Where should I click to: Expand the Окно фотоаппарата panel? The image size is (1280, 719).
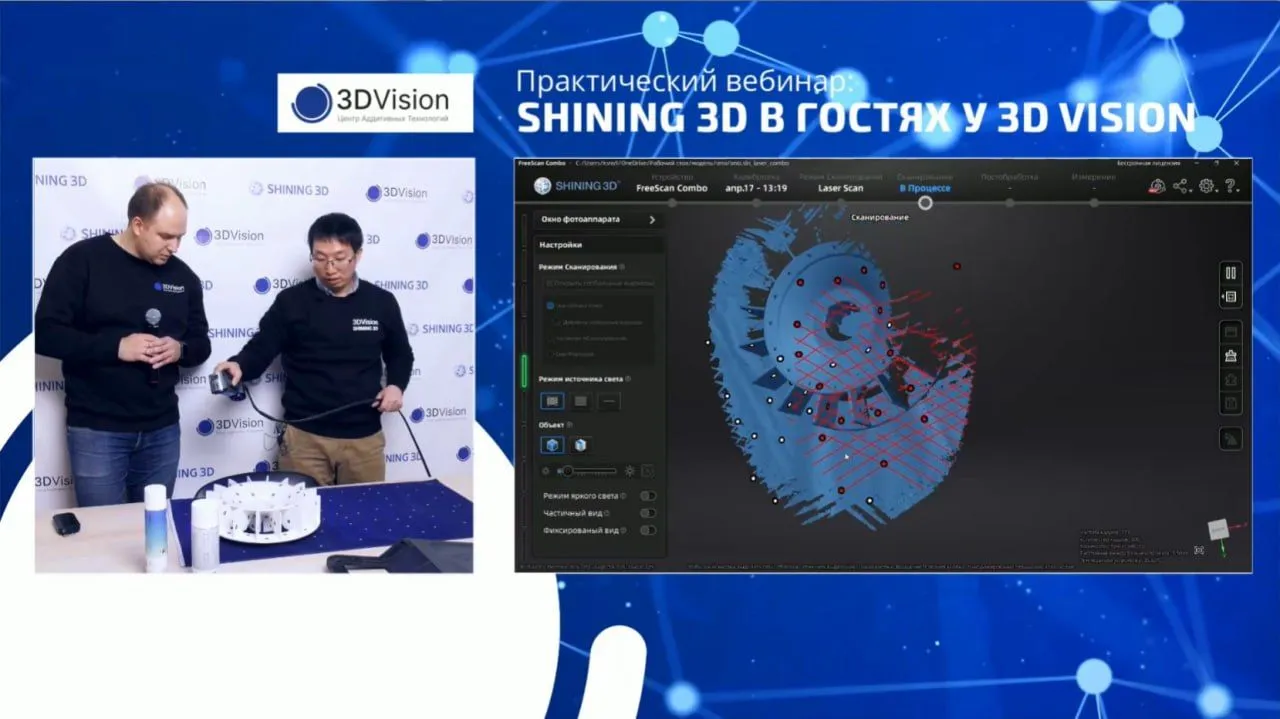598,219
